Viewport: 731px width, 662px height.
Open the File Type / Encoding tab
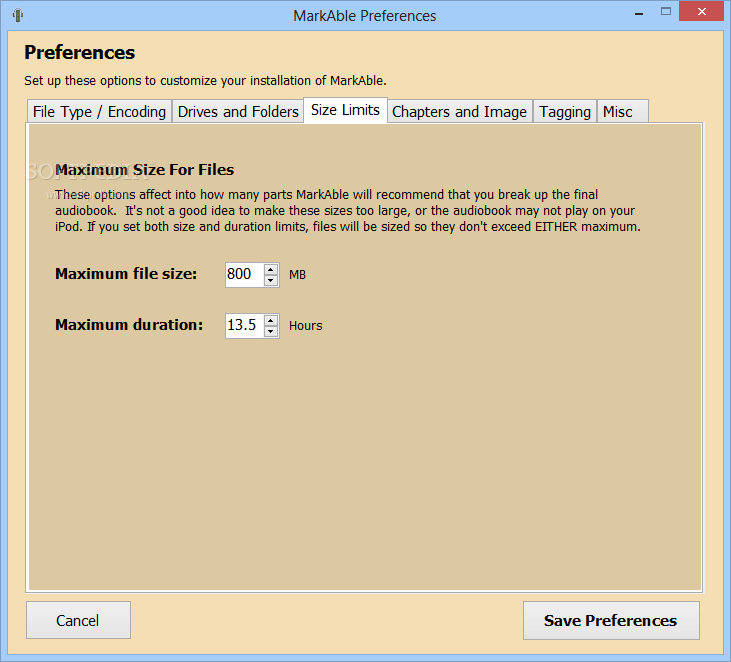point(99,111)
